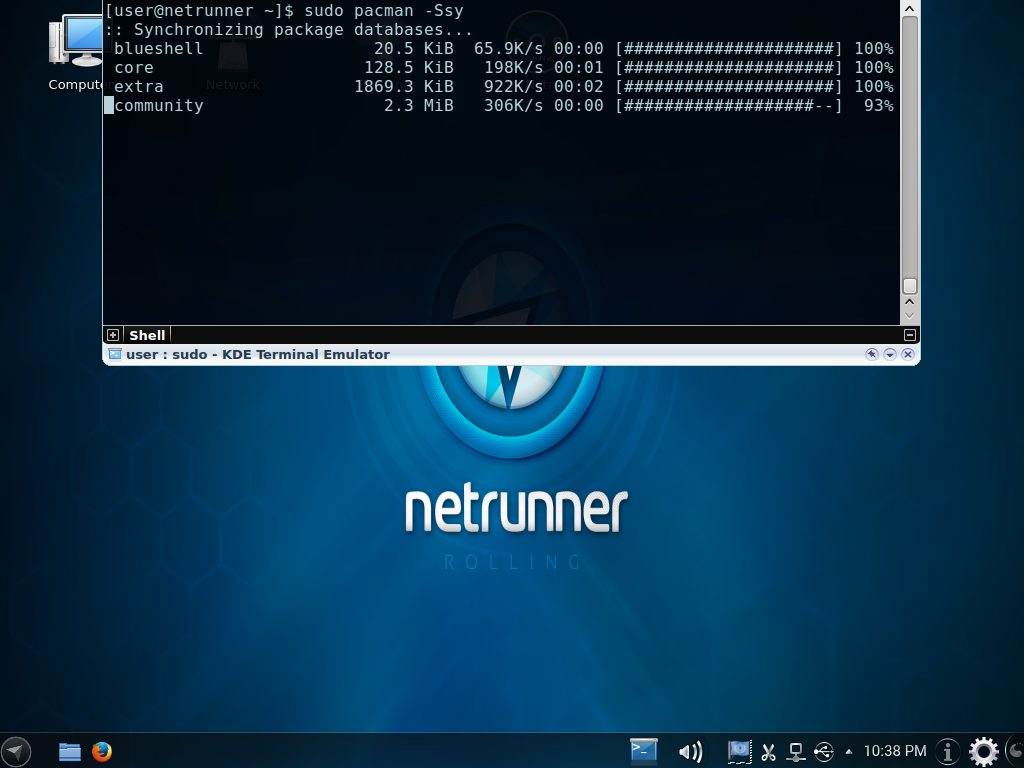Toggle keep-window-open pin button

[x=871, y=354]
